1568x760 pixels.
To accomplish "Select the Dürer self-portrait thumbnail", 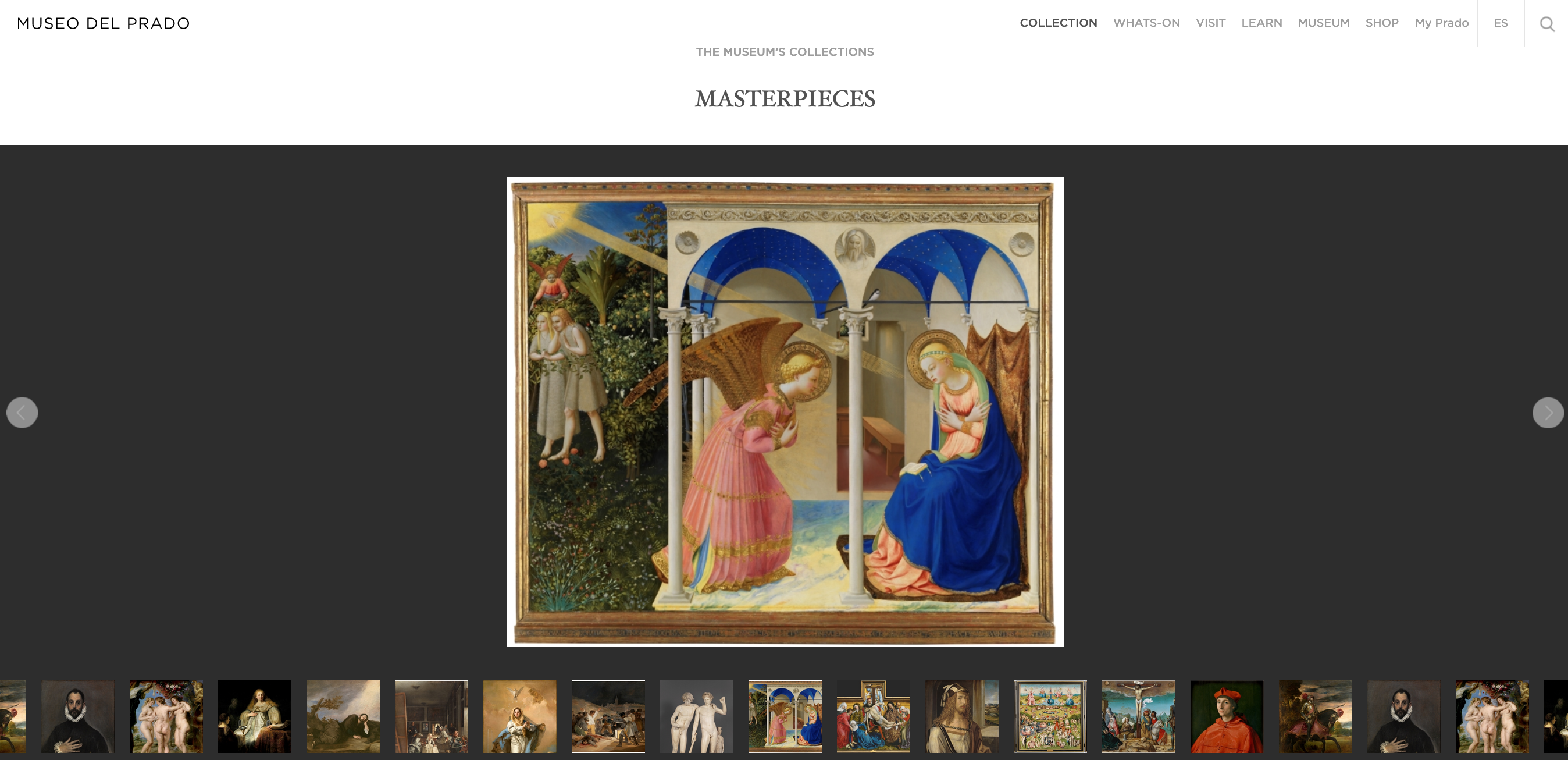I will pos(962,716).
